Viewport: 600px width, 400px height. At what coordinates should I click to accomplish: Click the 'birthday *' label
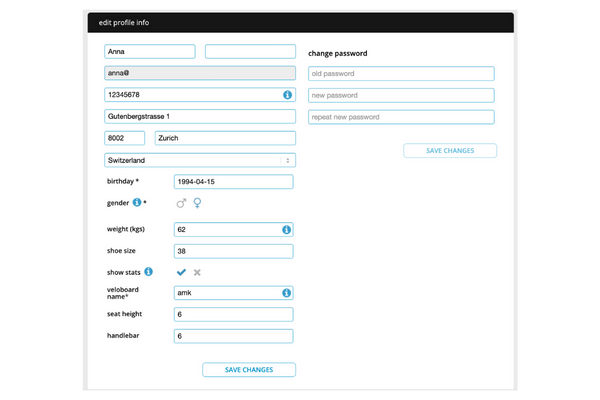tap(122, 181)
